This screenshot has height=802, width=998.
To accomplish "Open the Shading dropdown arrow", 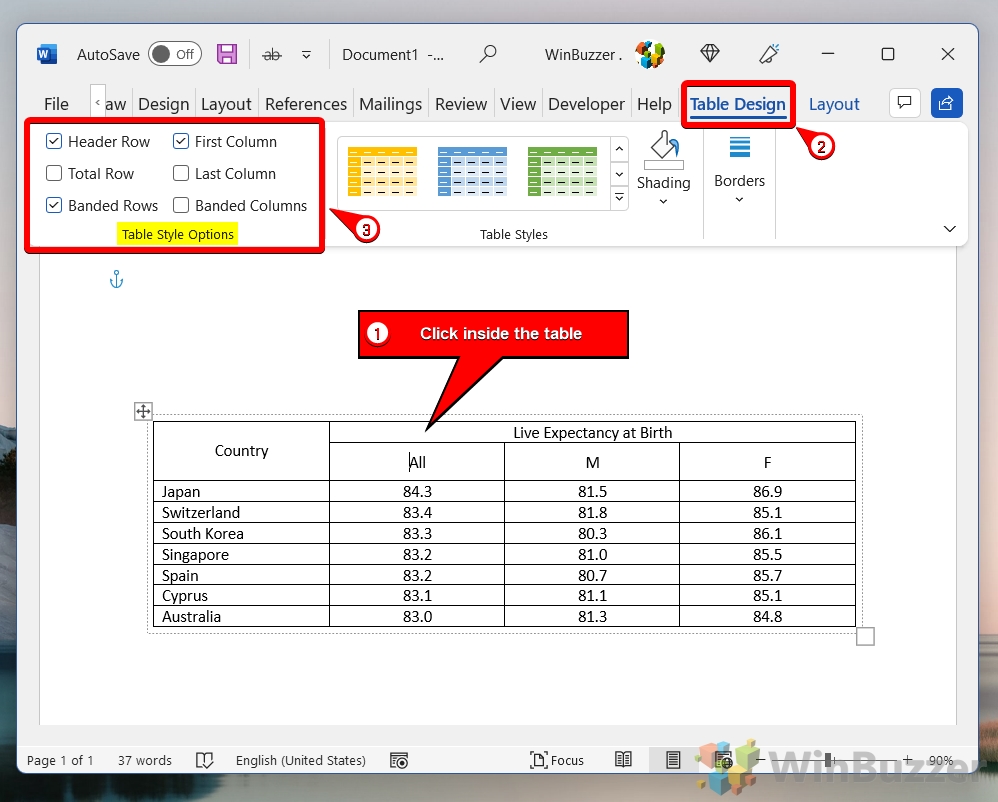I will click(x=663, y=201).
